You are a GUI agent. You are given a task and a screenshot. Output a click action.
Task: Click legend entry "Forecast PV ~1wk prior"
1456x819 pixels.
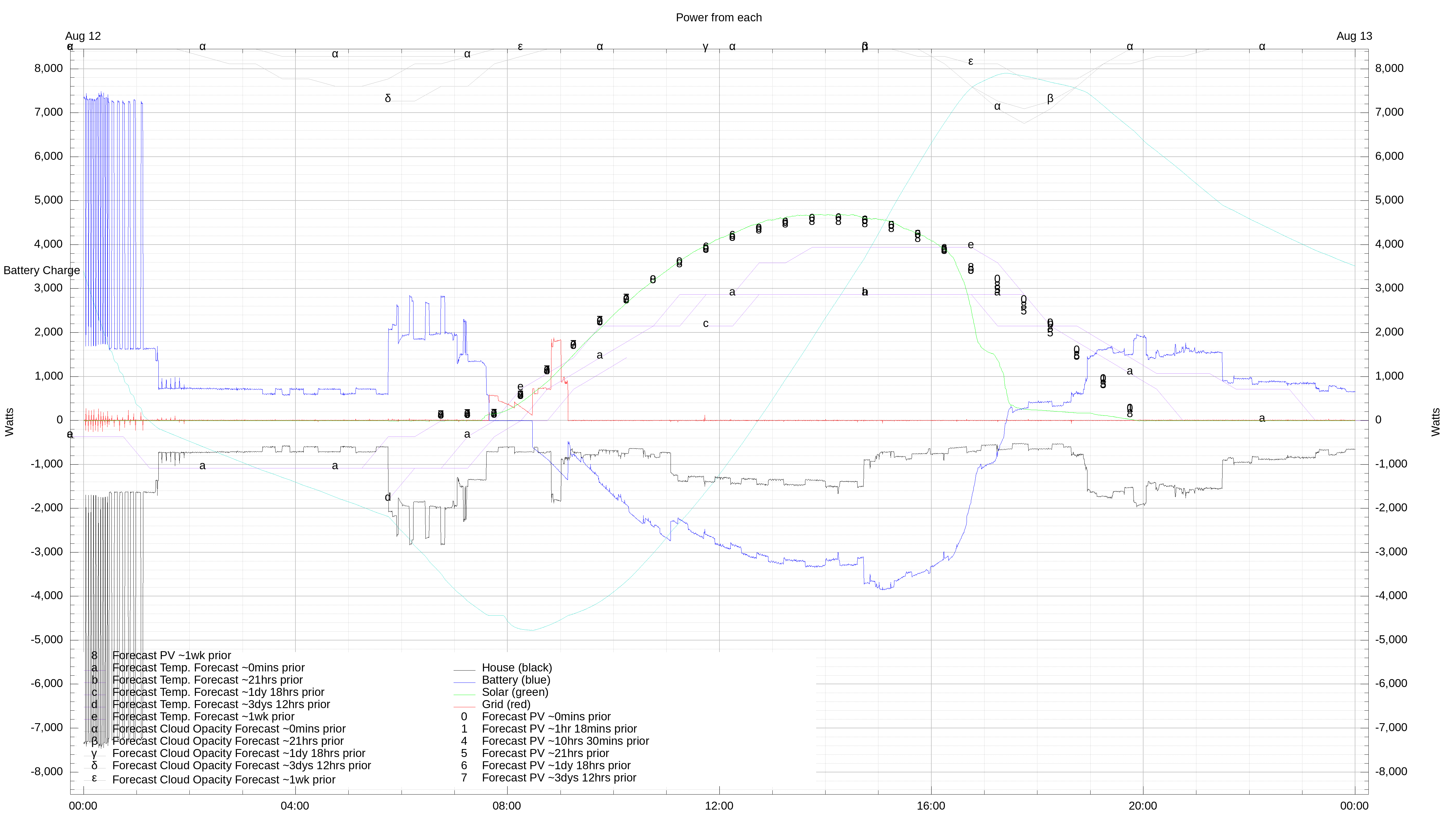pyautogui.click(x=171, y=655)
